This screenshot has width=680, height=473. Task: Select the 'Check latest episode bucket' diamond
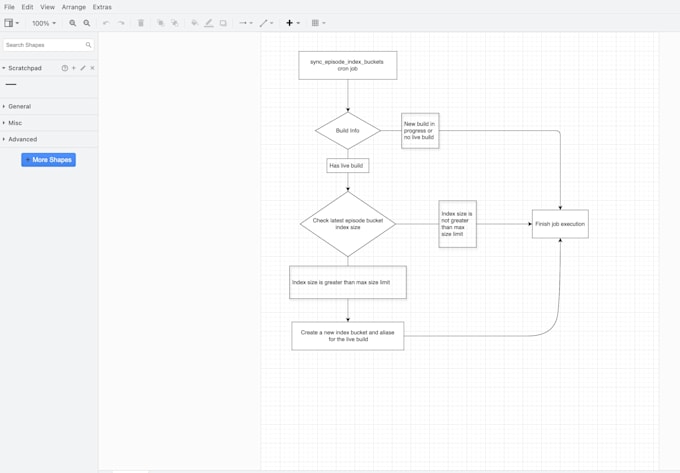(x=348, y=224)
